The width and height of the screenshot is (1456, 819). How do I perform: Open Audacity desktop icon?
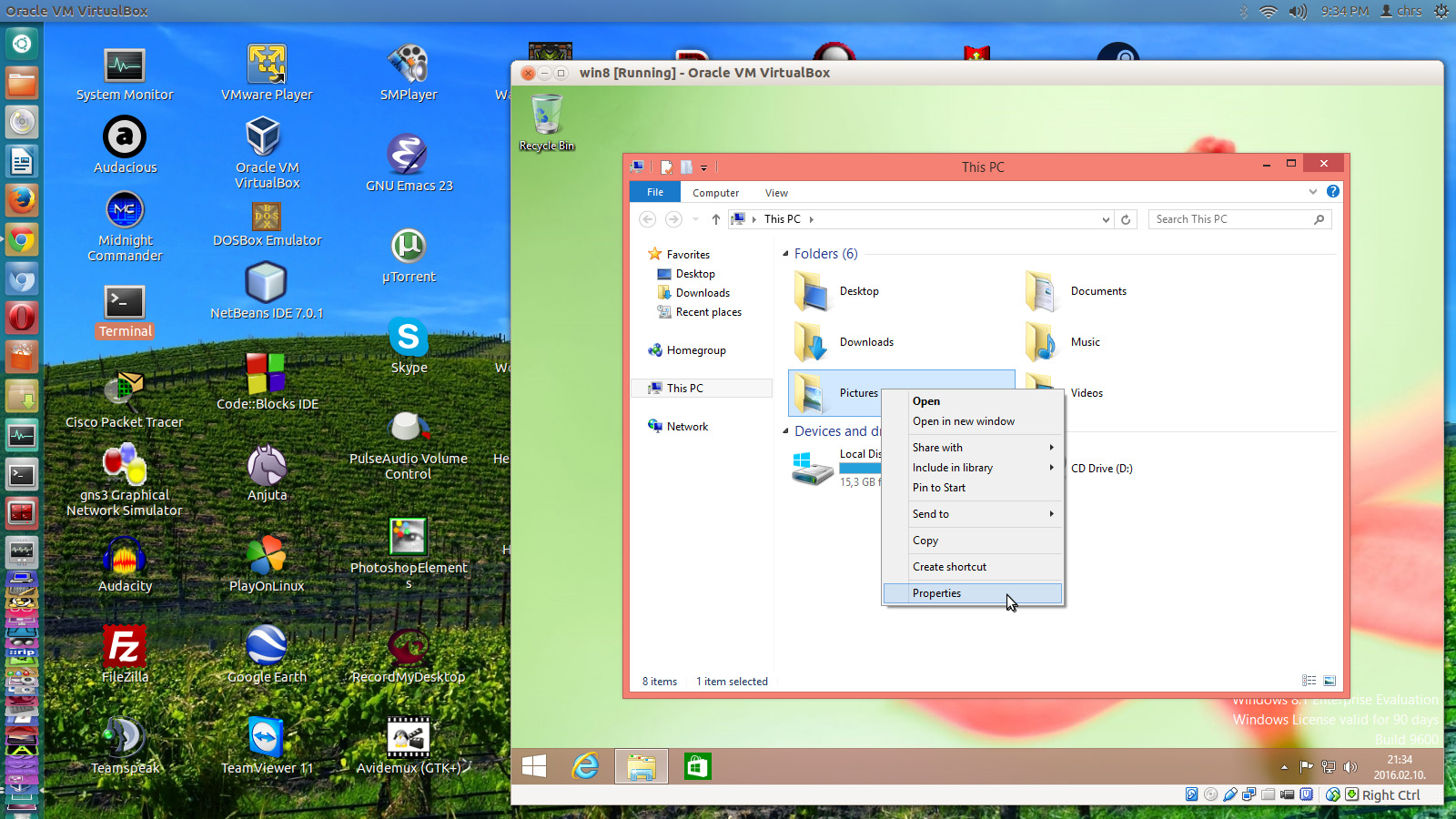(x=125, y=564)
